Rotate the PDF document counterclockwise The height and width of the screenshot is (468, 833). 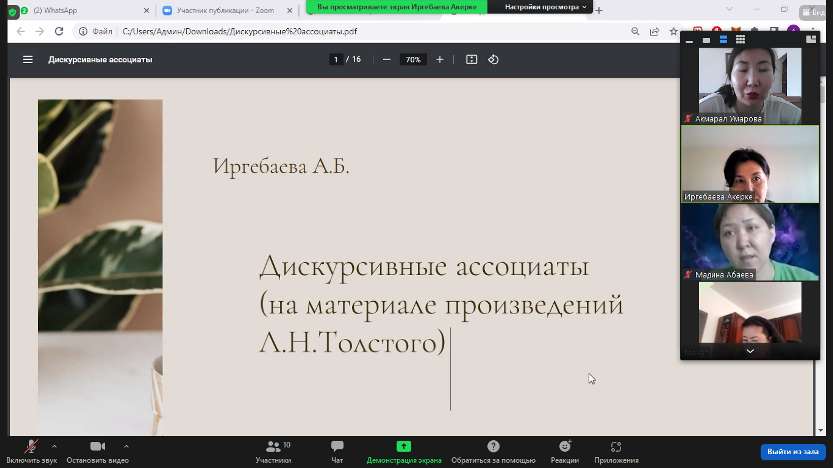pos(493,60)
